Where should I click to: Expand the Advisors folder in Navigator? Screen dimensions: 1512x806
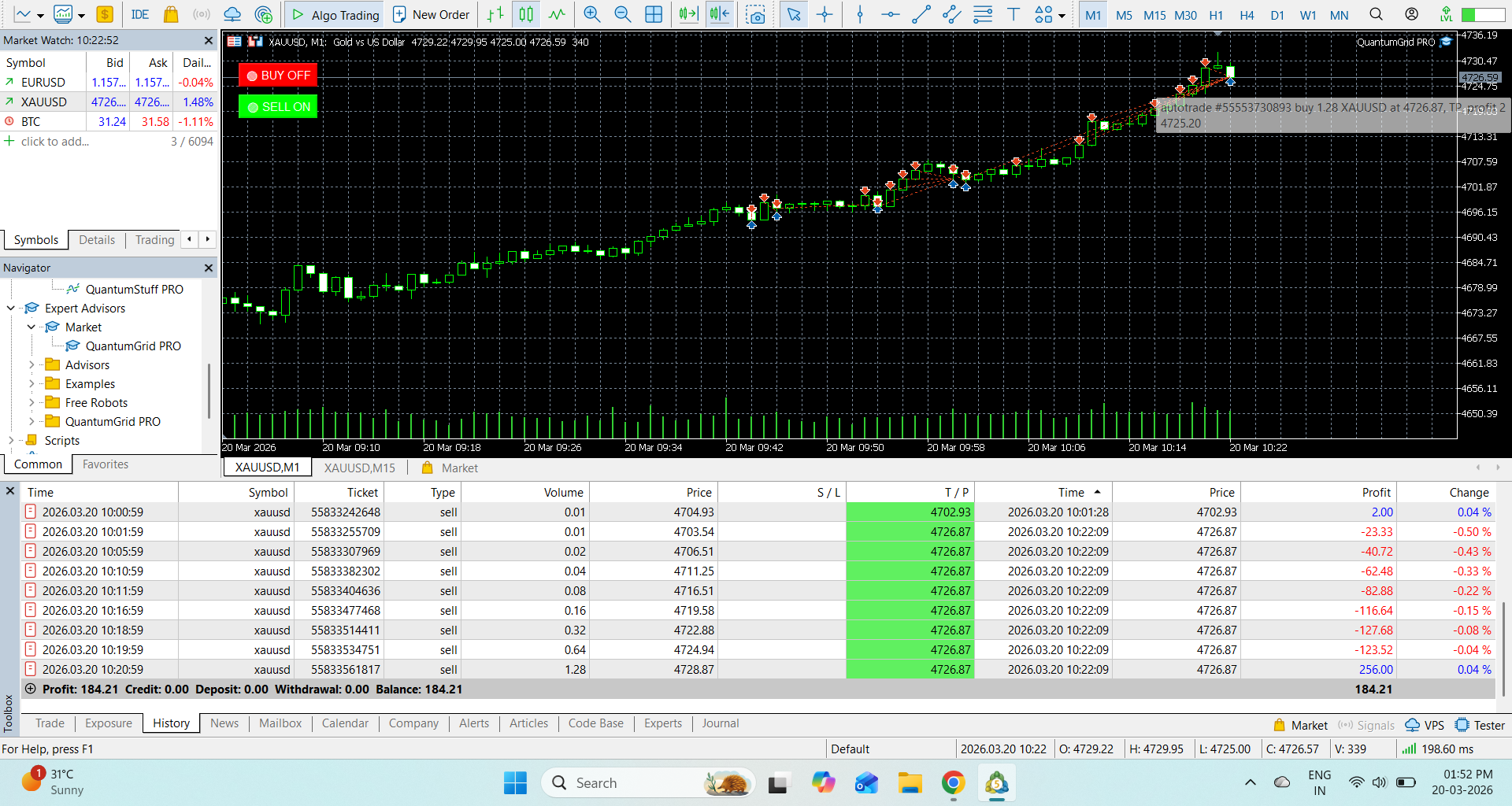(31, 364)
